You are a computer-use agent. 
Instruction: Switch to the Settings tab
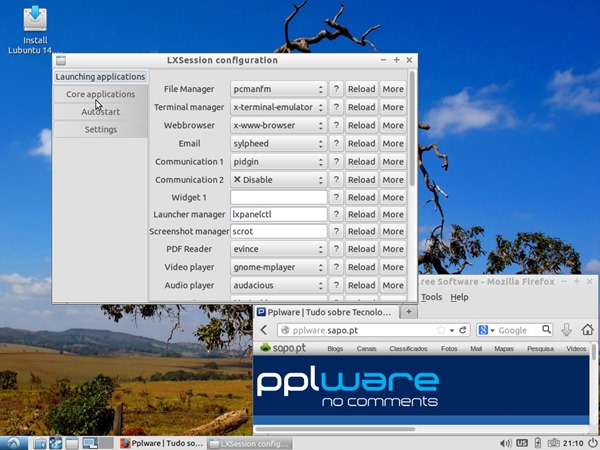click(x=100, y=129)
